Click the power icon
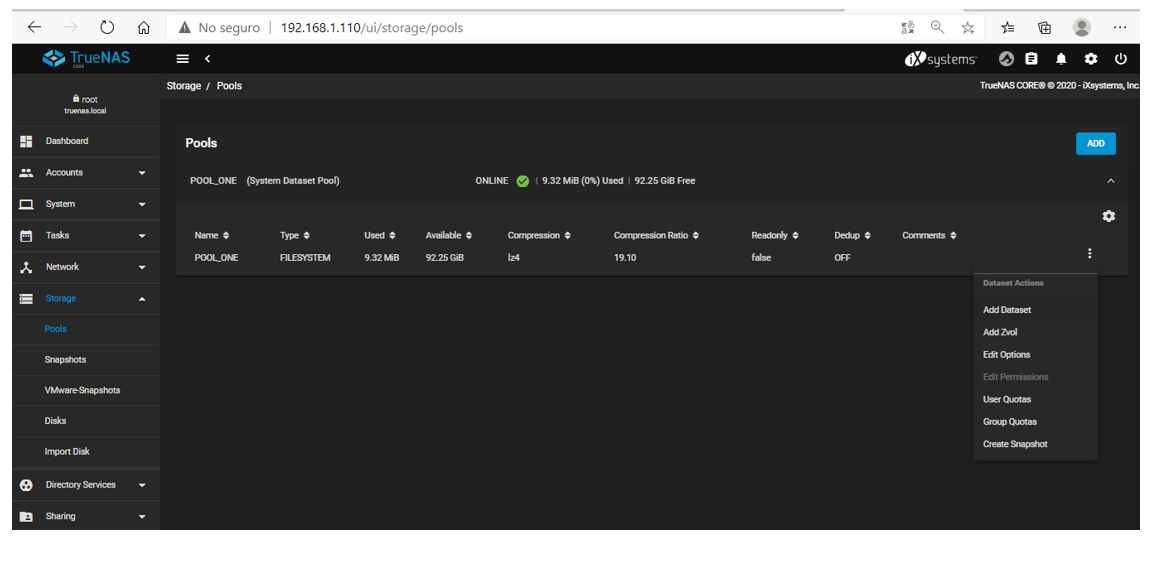 (1120, 59)
